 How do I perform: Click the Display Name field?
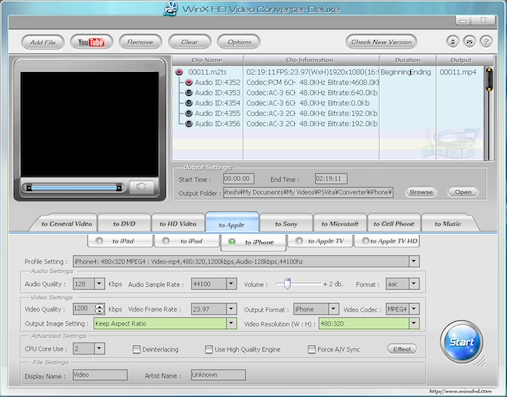point(100,375)
